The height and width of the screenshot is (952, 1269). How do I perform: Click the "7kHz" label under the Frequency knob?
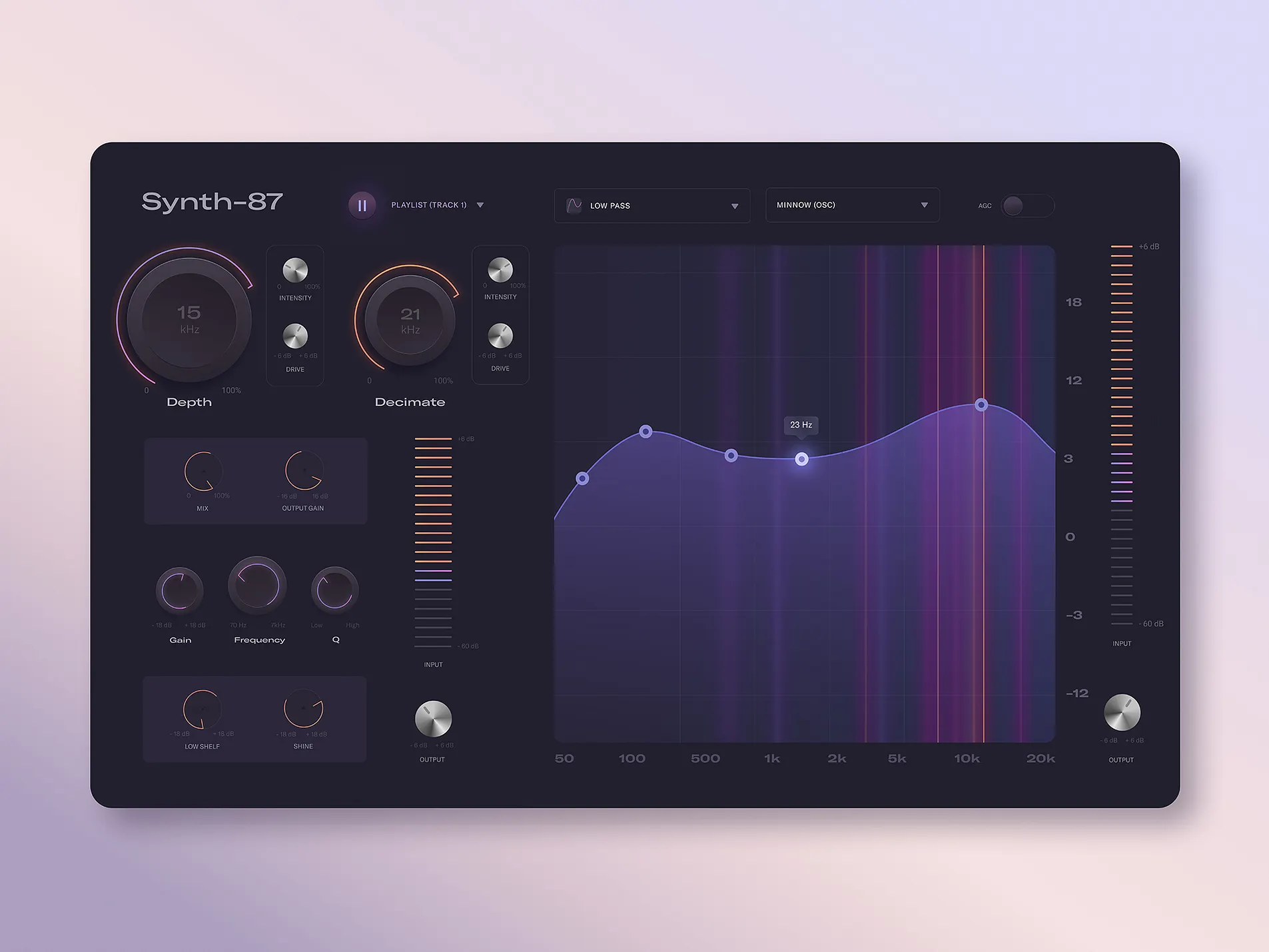tap(278, 626)
